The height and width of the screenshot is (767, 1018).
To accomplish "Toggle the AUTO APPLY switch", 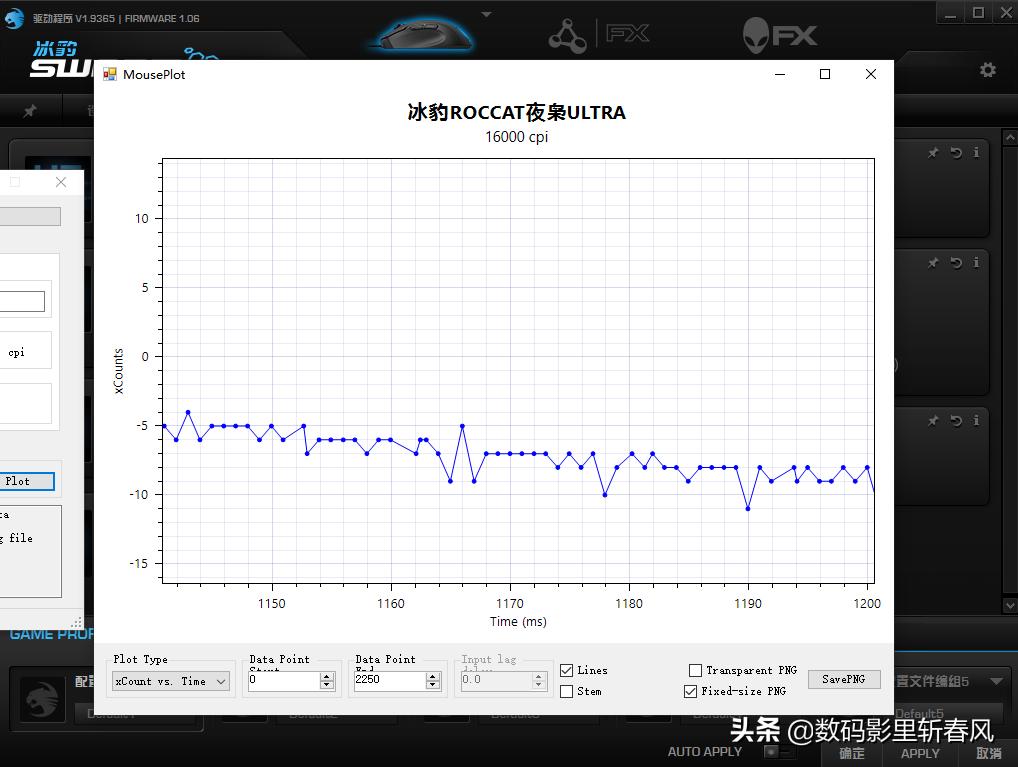I will pyautogui.click(x=779, y=751).
